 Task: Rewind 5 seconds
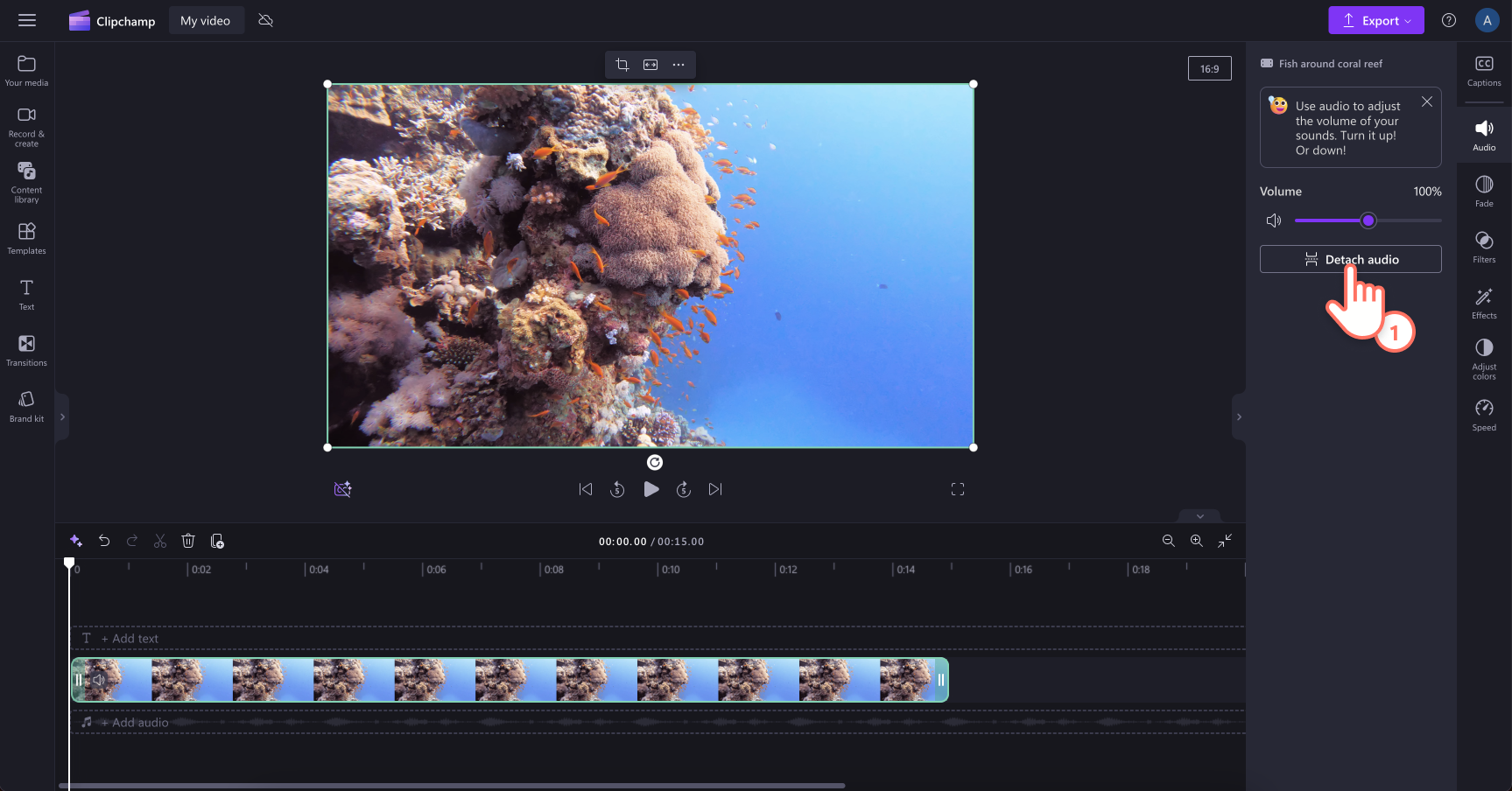point(617,489)
